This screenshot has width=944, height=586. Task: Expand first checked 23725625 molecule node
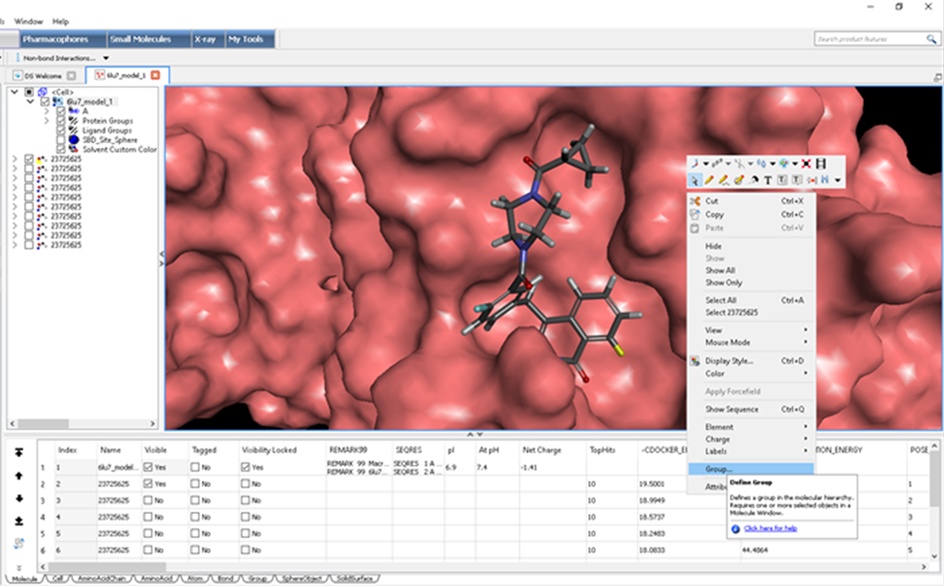coord(15,159)
